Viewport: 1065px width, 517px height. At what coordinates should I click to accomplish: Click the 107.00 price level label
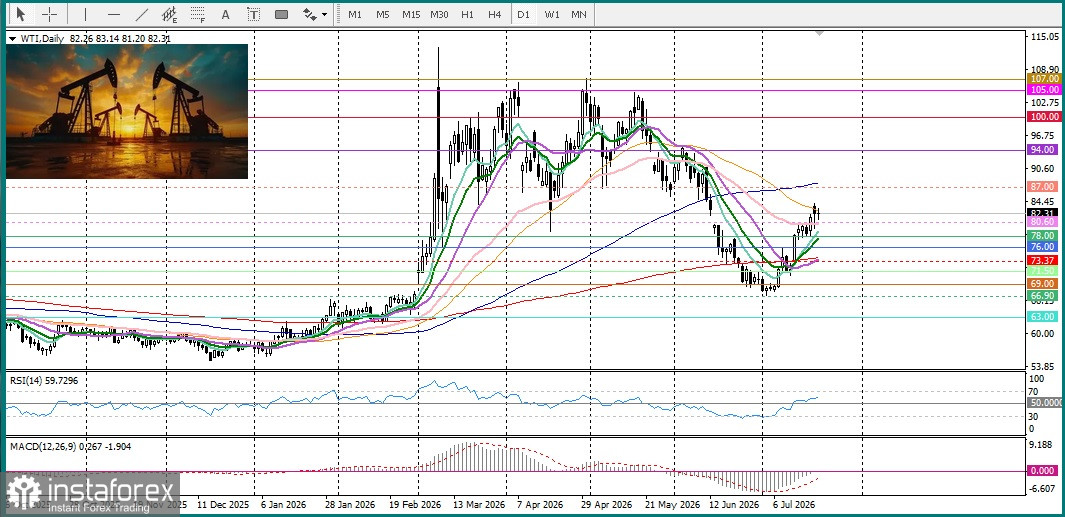[x=1045, y=79]
